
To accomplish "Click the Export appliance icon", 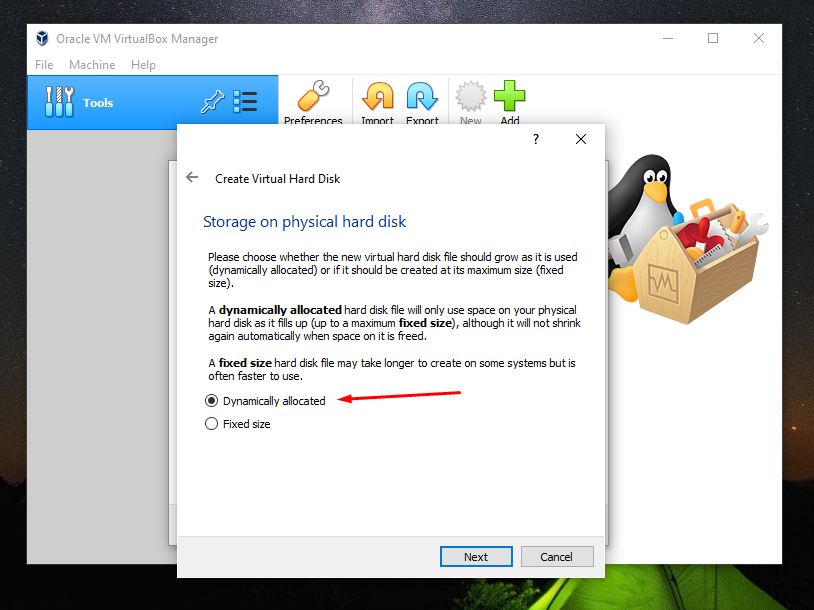I will click(422, 100).
